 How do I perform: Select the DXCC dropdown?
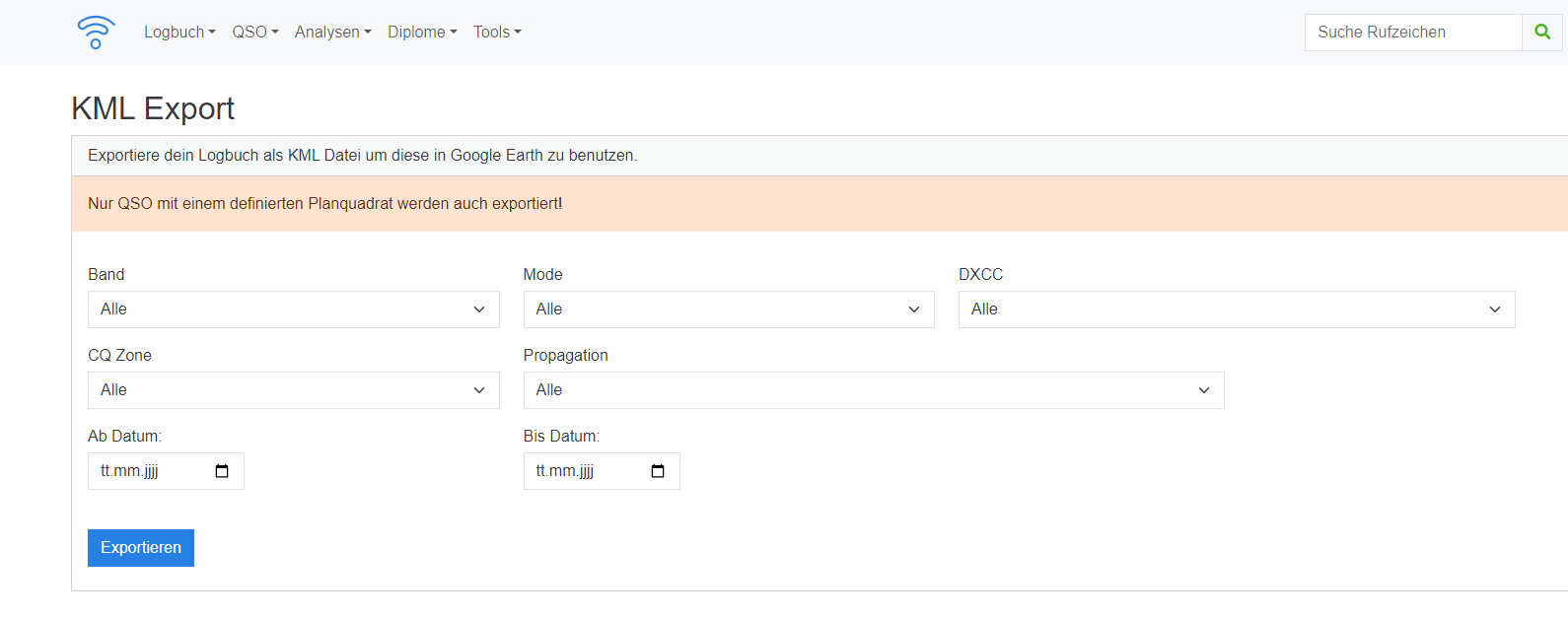(1236, 309)
